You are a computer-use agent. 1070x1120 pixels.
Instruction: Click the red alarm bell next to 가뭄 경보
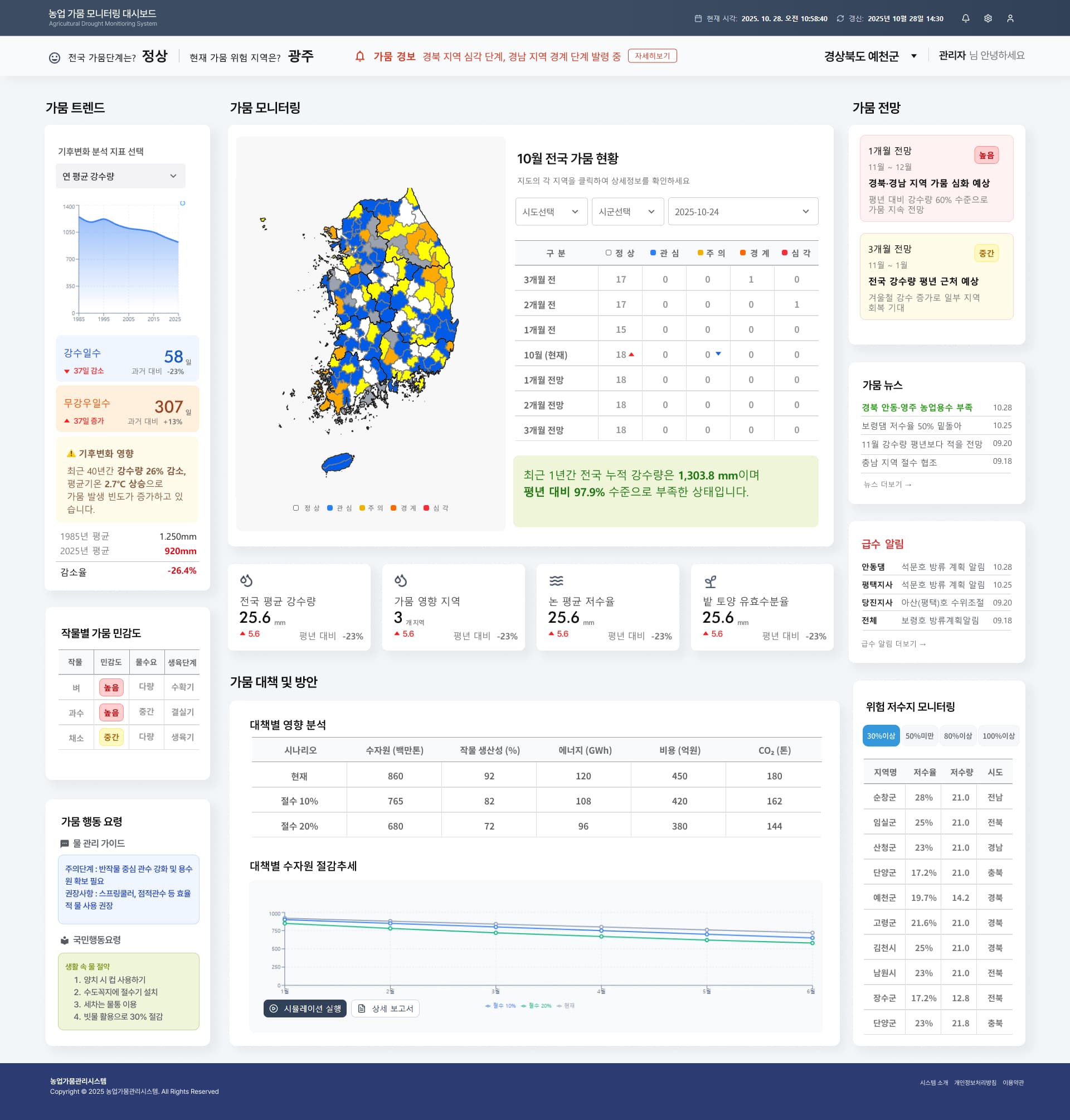coord(359,56)
